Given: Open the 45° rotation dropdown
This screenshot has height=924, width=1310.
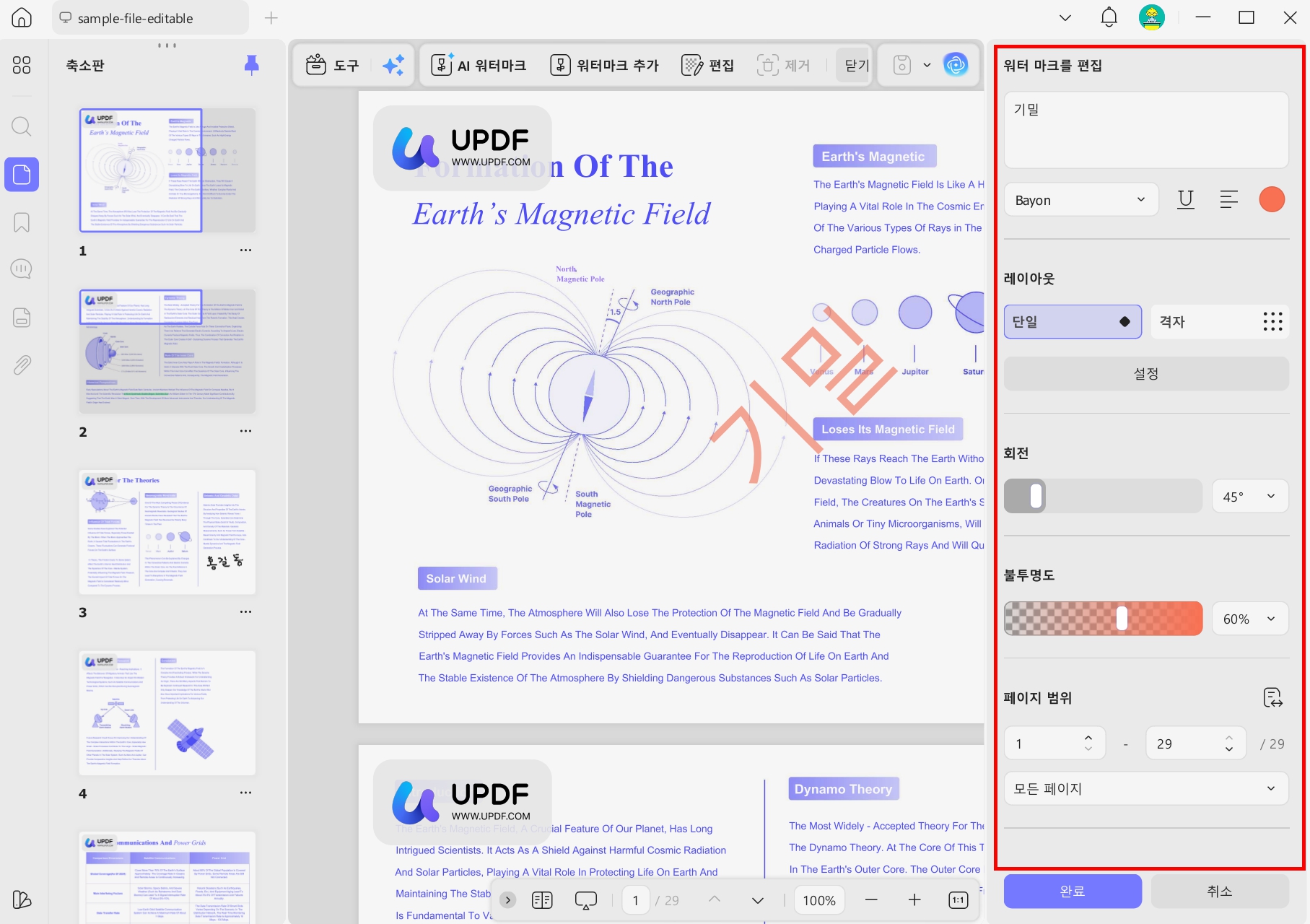Looking at the screenshot, I should [1250, 496].
